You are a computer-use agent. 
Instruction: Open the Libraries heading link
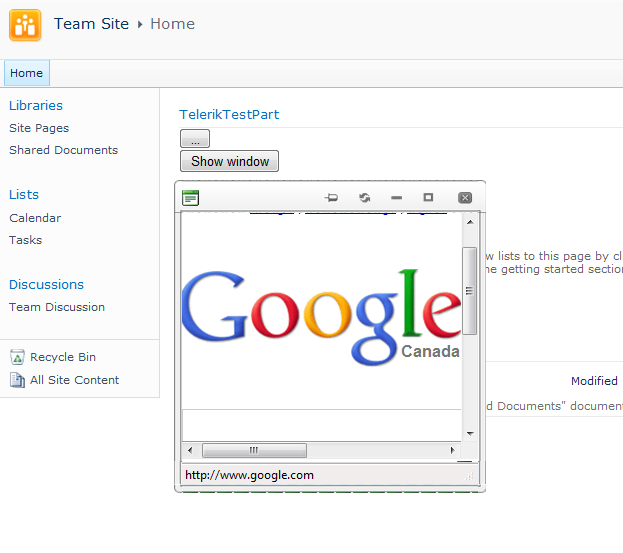pos(36,105)
